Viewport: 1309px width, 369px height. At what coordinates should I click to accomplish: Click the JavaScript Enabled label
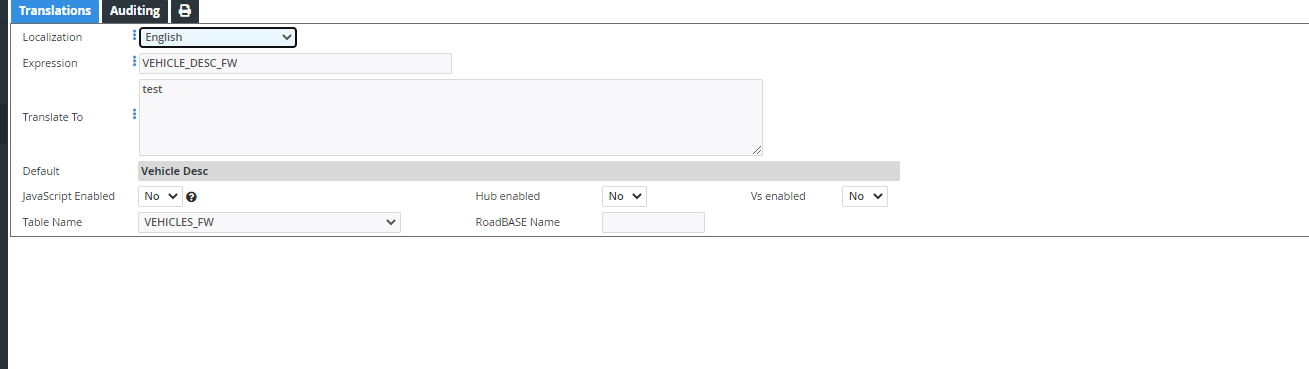(x=69, y=196)
